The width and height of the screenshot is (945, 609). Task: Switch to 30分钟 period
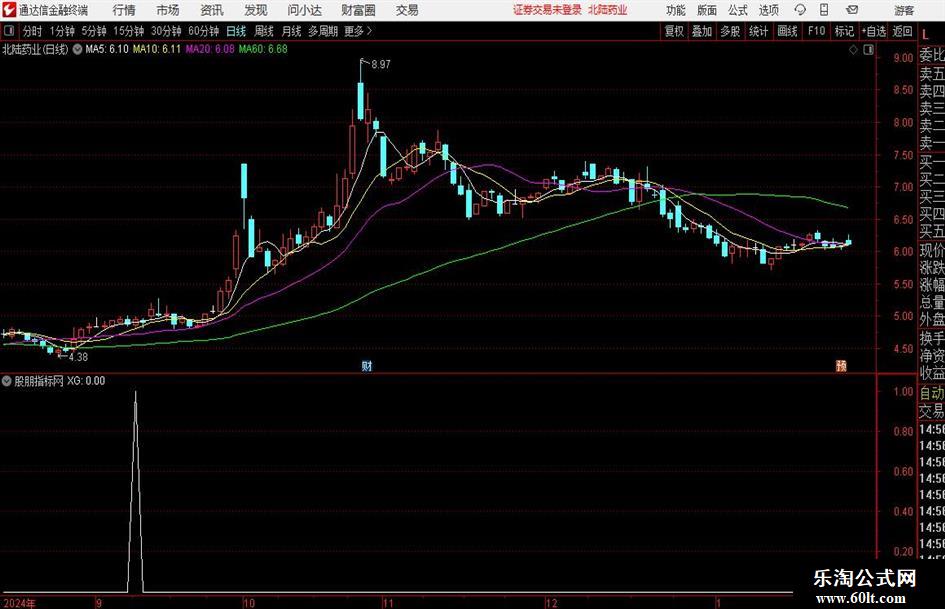[166, 31]
